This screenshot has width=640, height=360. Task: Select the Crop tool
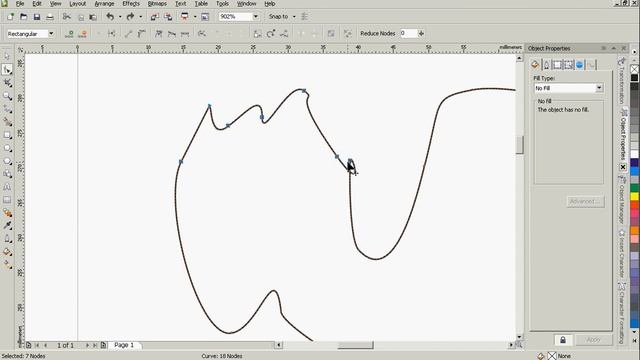click(x=7, y=83)
